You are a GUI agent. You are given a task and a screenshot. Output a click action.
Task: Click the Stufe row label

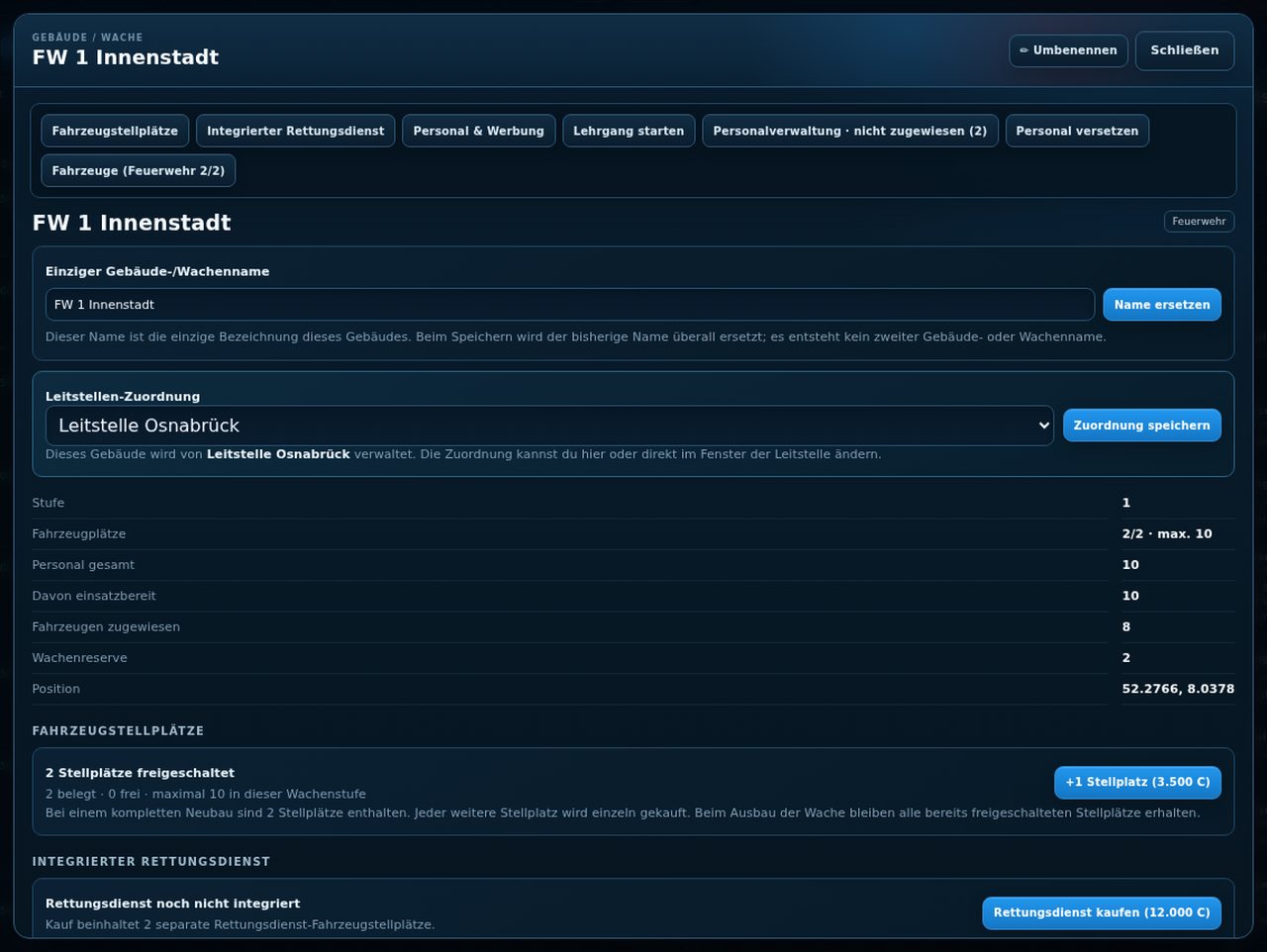[49, 503]
